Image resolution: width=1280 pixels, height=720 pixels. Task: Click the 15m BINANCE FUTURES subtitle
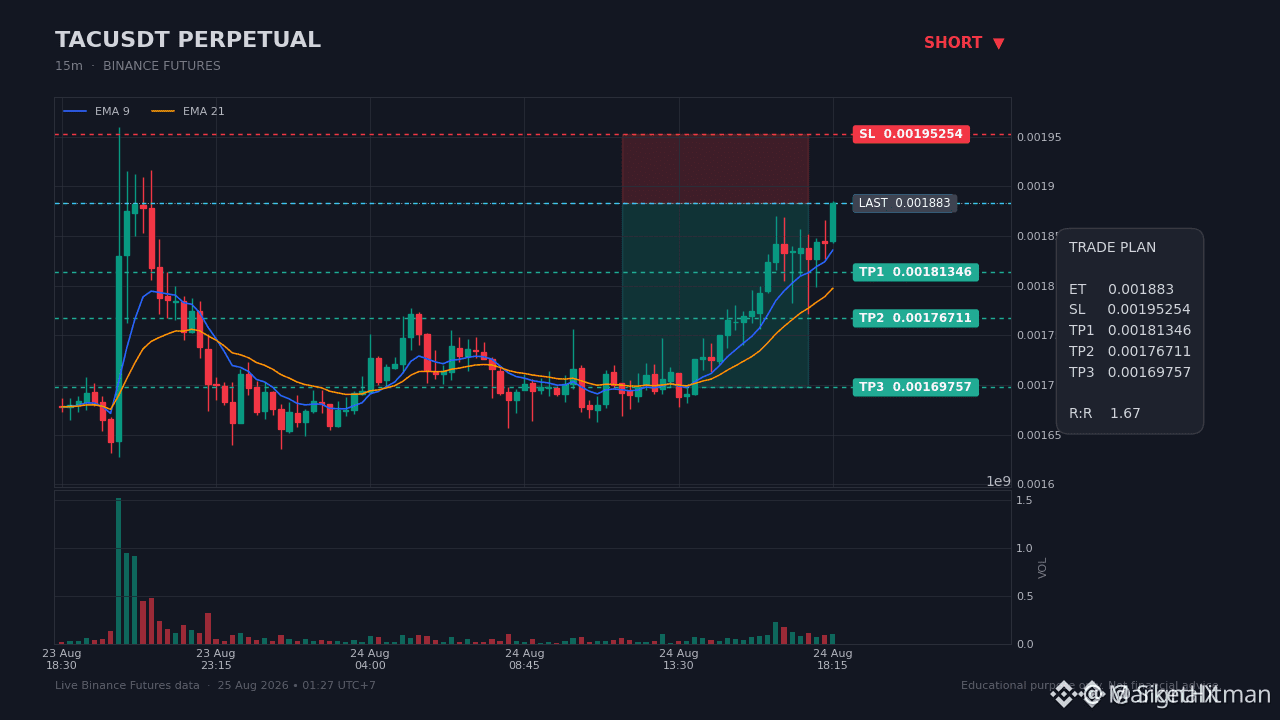pos(138,66)
